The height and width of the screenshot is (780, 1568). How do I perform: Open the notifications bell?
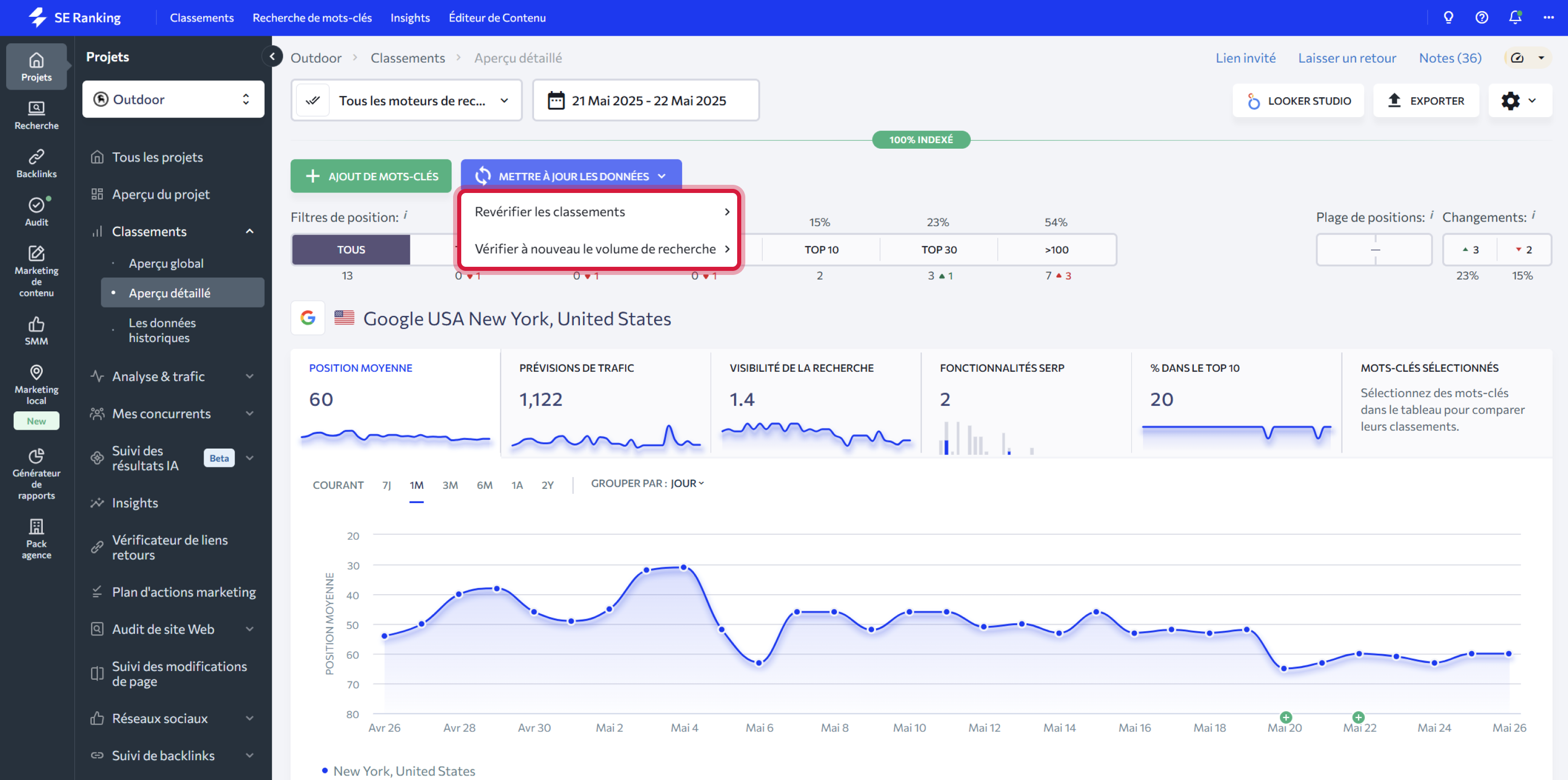pos(1515,18)
